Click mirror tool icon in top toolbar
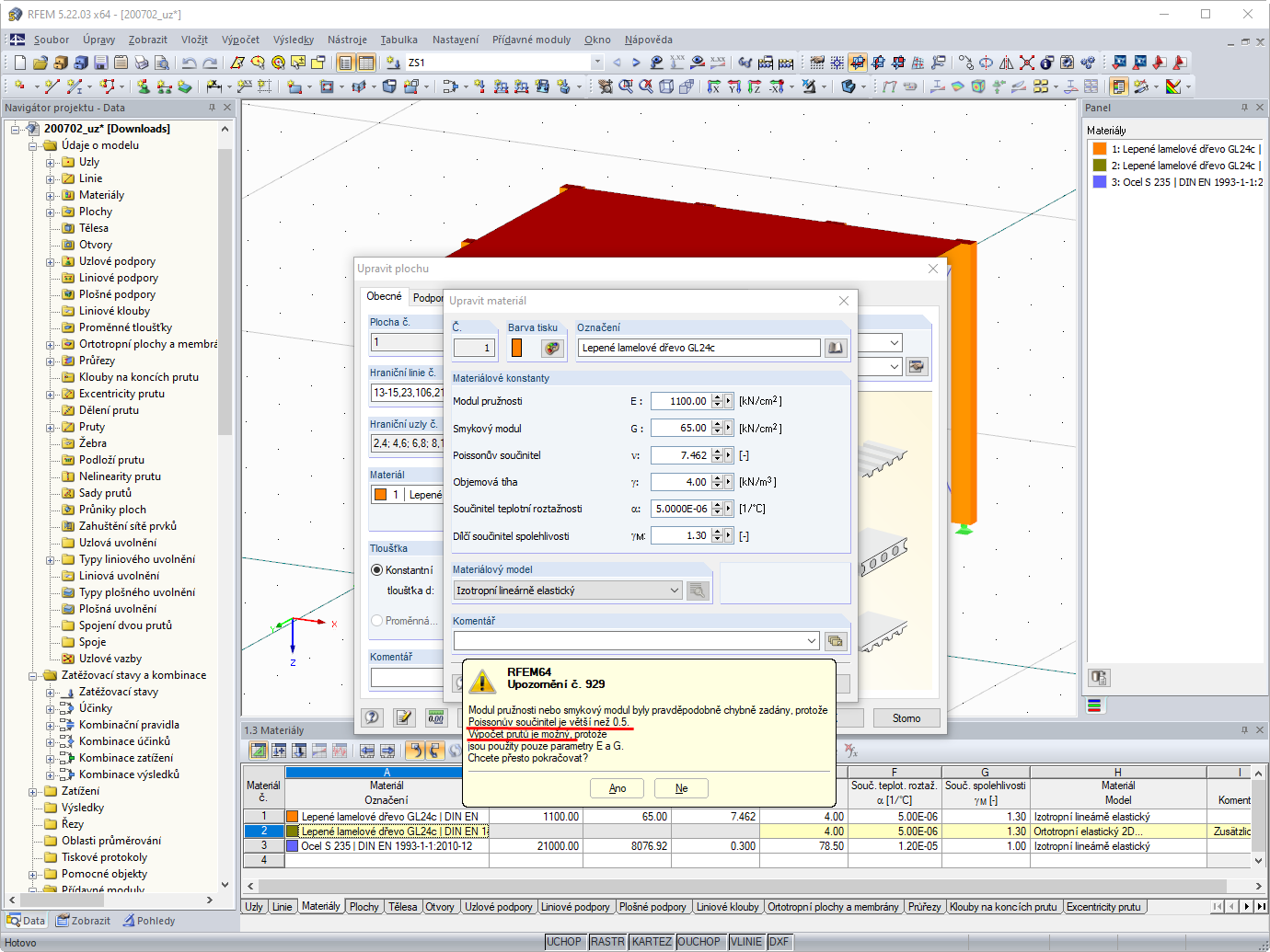Screen dimensions: 1270x952 coord(1007,63)
